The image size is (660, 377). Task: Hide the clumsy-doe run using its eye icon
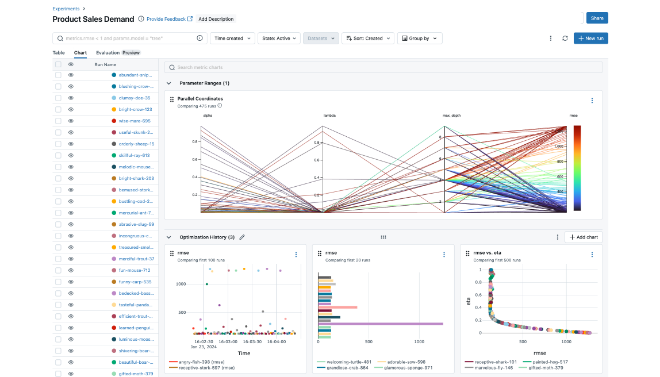pos(71,98)
